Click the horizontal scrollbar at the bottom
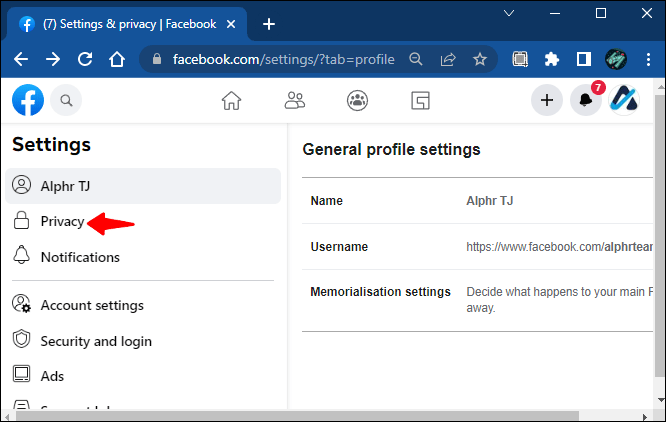Viewport: 666px width, 422px height. (297, 416)
